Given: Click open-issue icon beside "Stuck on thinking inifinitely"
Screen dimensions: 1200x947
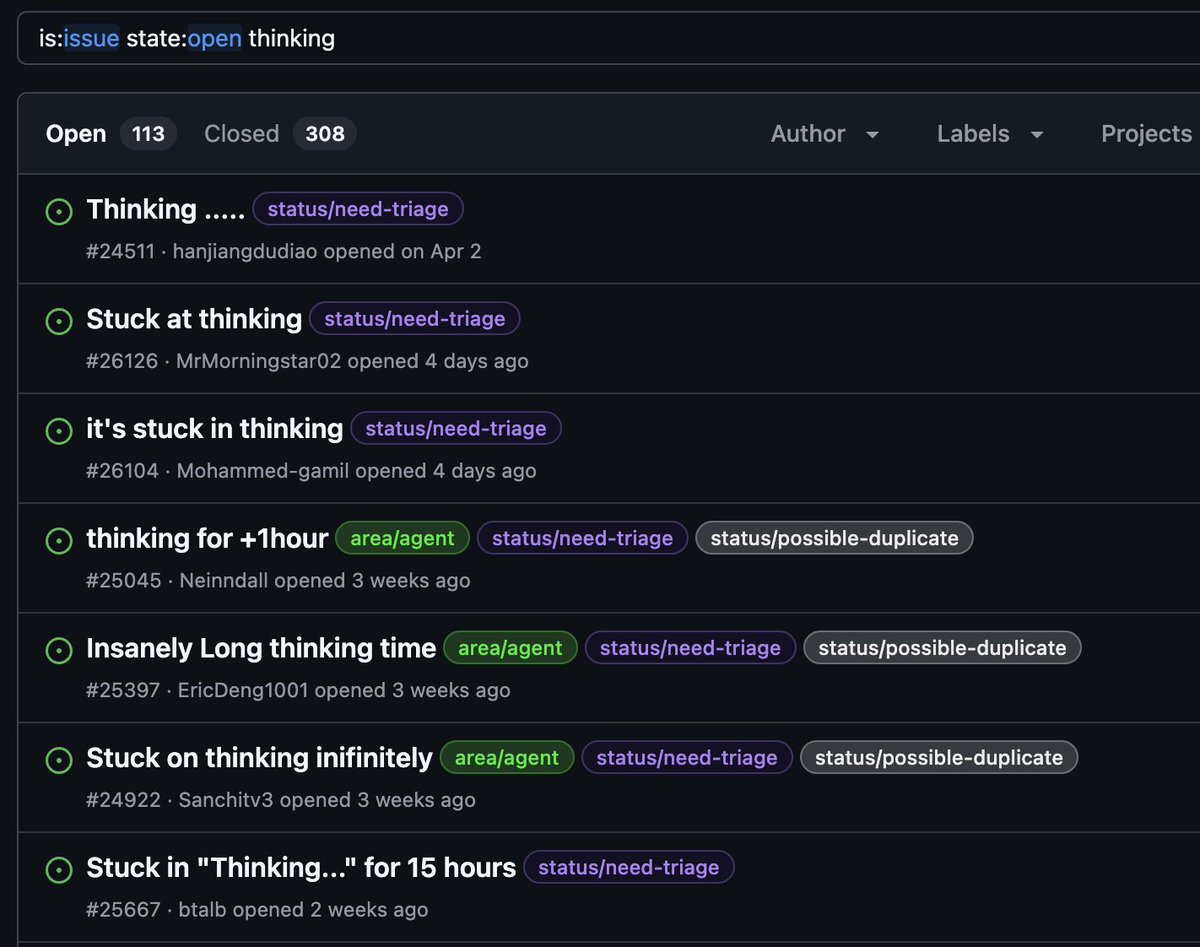Looking at the screenshot, I should pyautogui.click(x=59, y=761).
